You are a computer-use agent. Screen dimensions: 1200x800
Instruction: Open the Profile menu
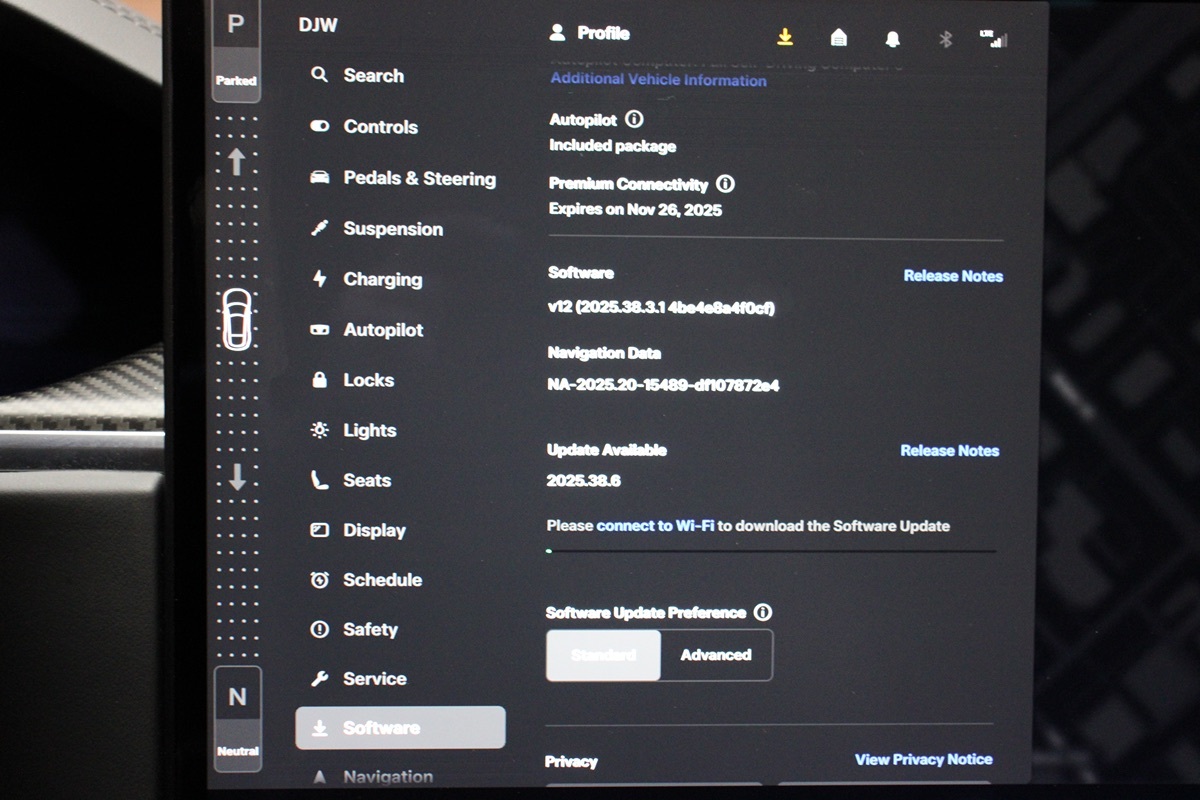pos(591,33)
